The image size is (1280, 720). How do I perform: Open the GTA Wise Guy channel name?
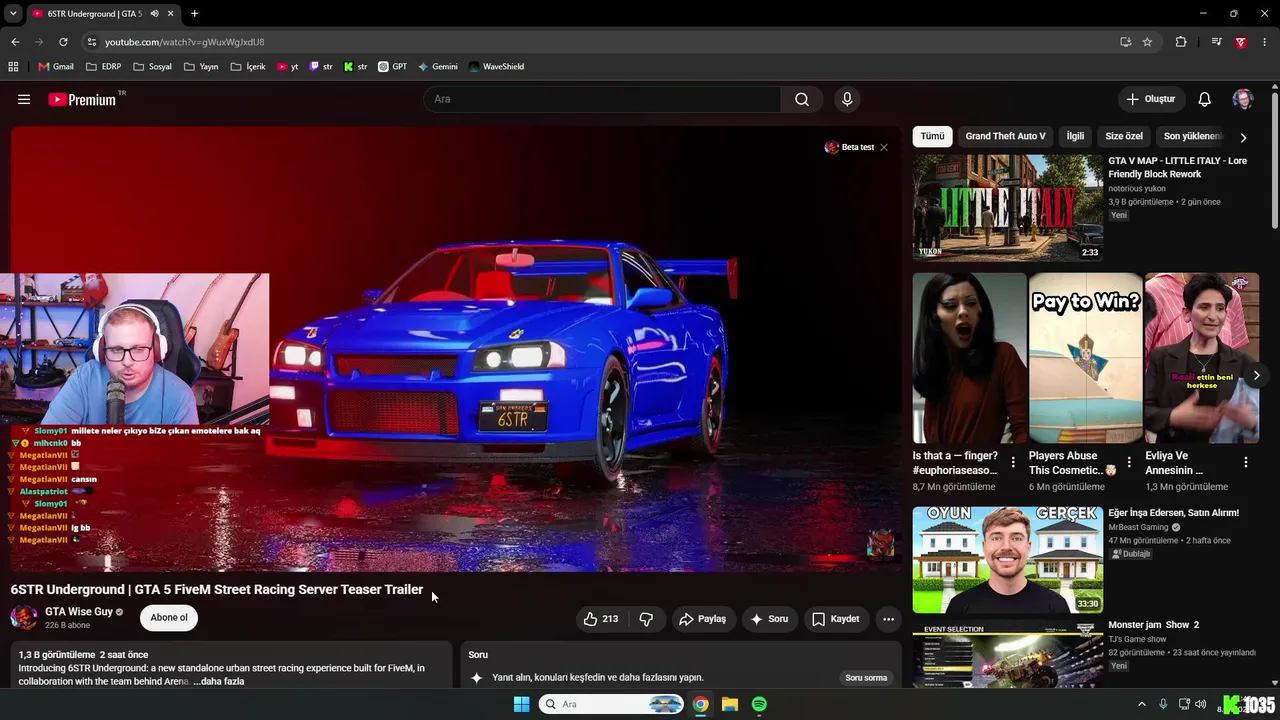(79, 612)
